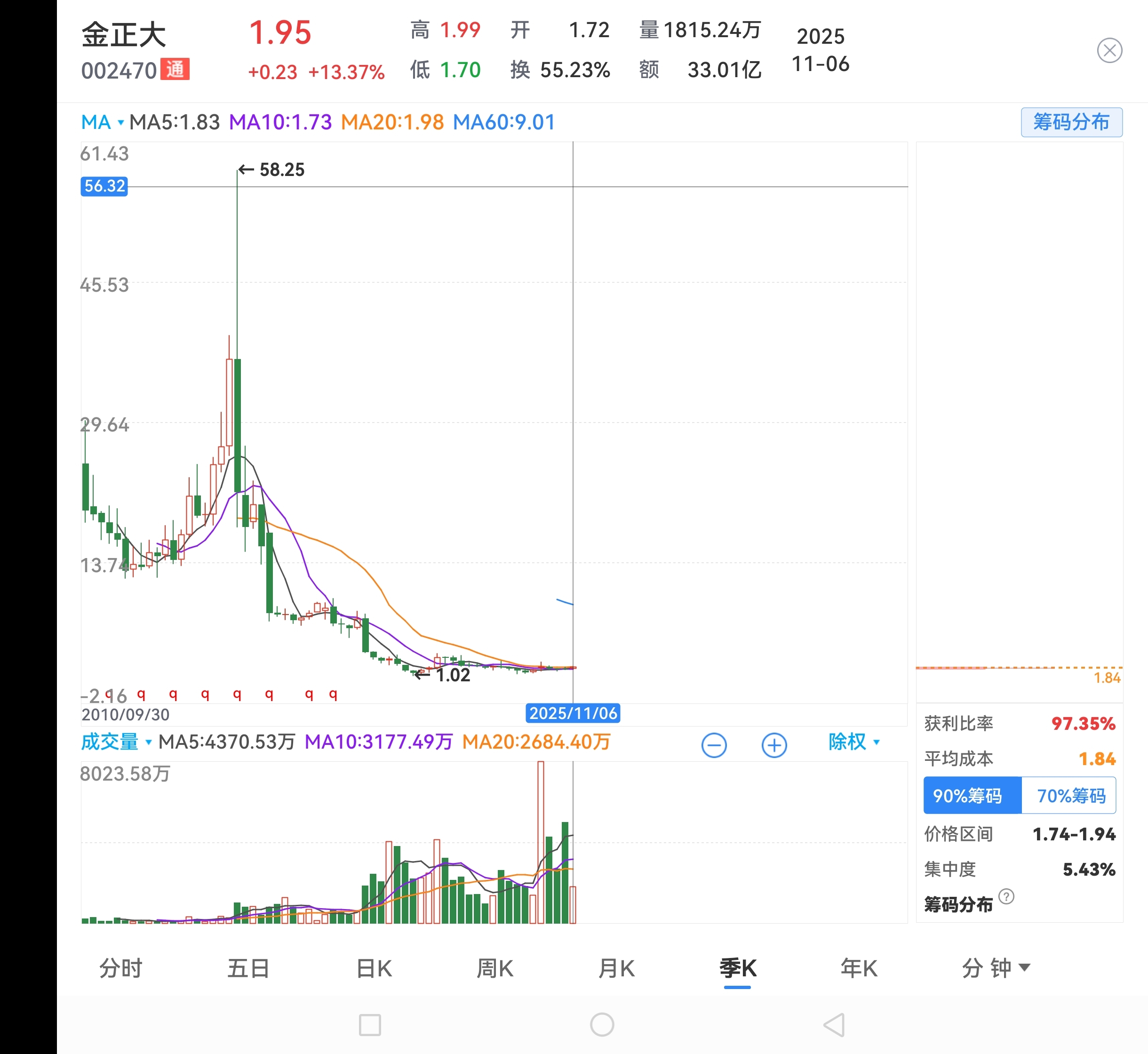Viewport: 1148px width, 1054px height.
Task: Tap first red q marker on chart
Action: click(x=141, y=694)
